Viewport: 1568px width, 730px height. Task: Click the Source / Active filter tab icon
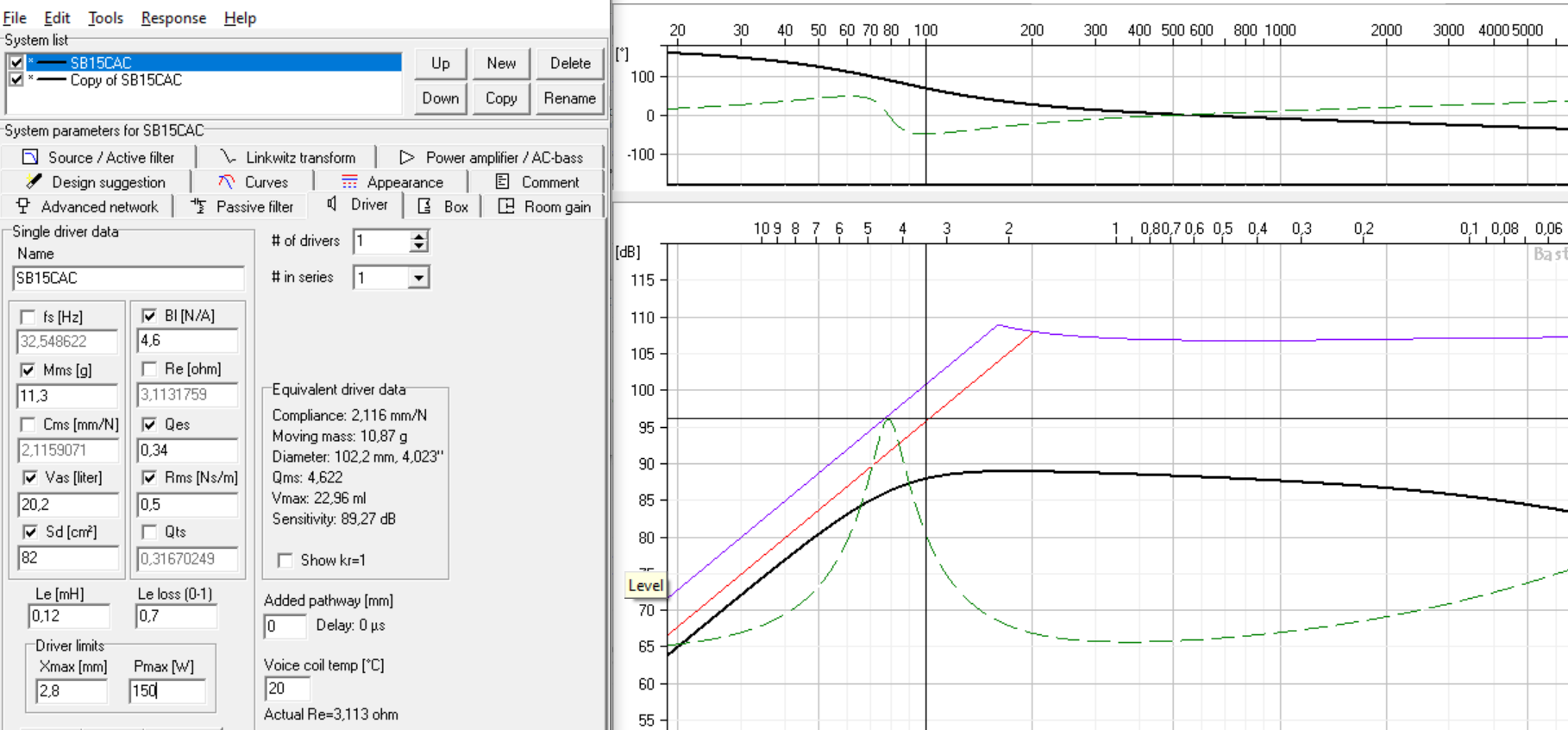(30, 157)
